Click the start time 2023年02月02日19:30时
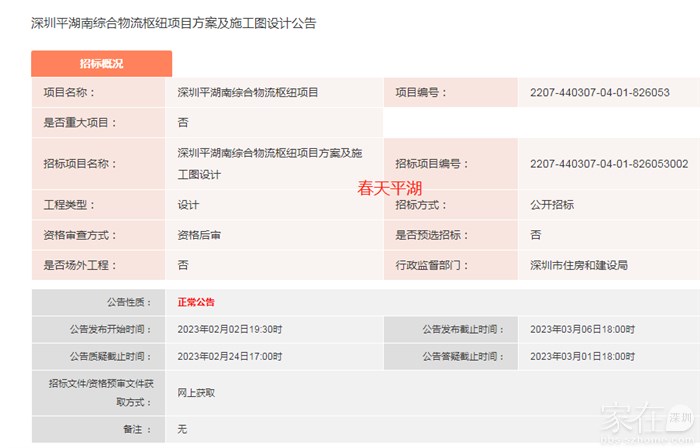The height and width of the screenshot is (448, 700). coord(230,329)
